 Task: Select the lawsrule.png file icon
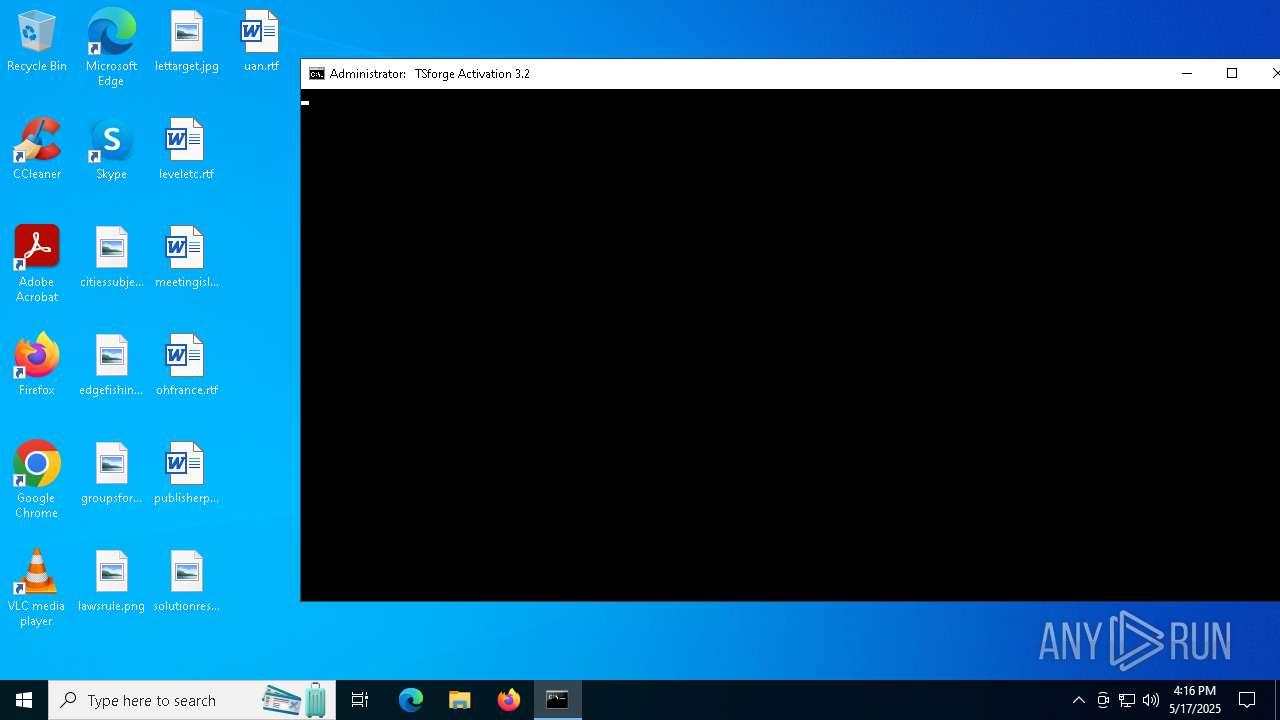(x=111, y=582)
